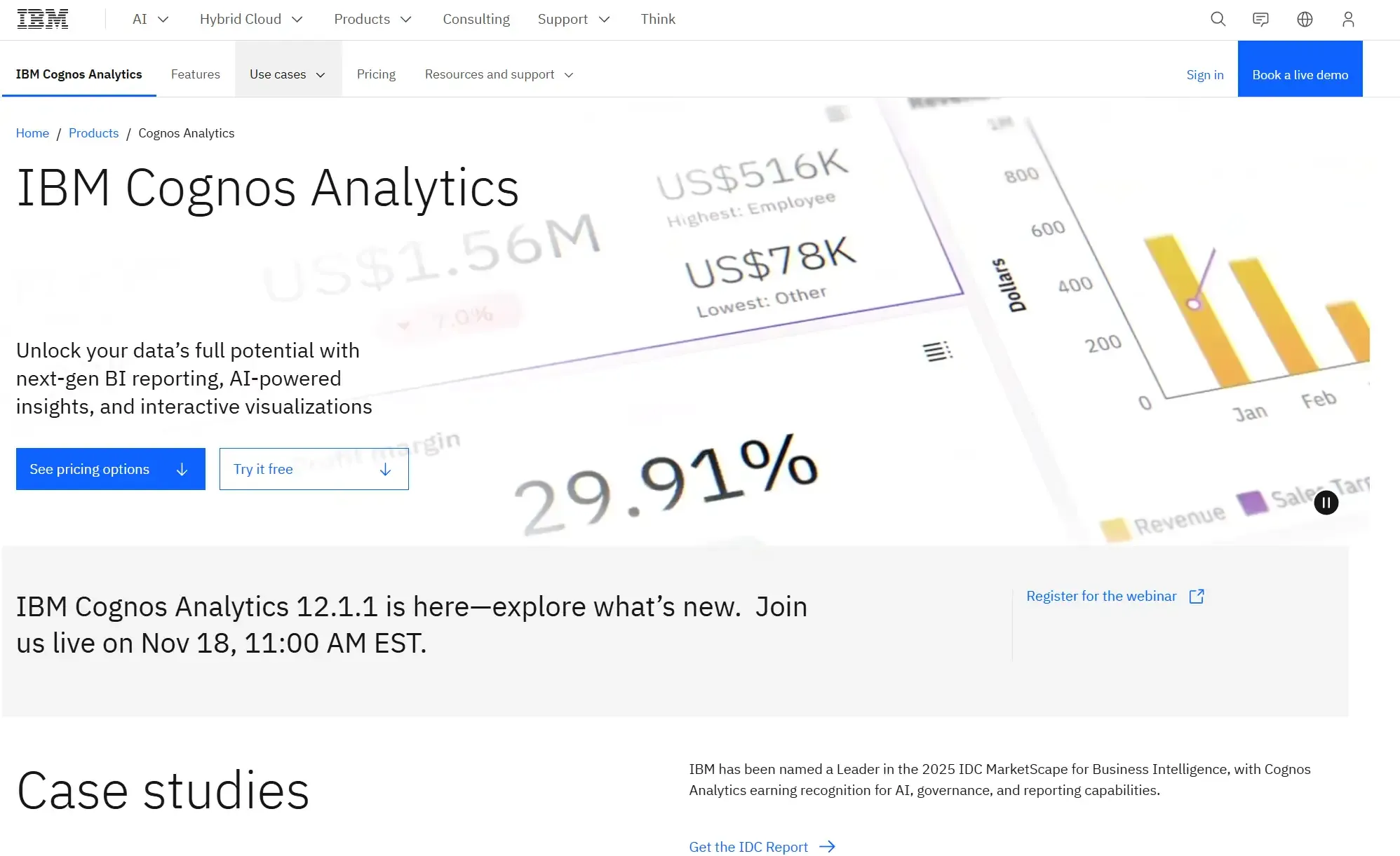The width and height of the screenshot is (1400, 856).
Task: Click the Try it free button
Action: click(314, 468)
